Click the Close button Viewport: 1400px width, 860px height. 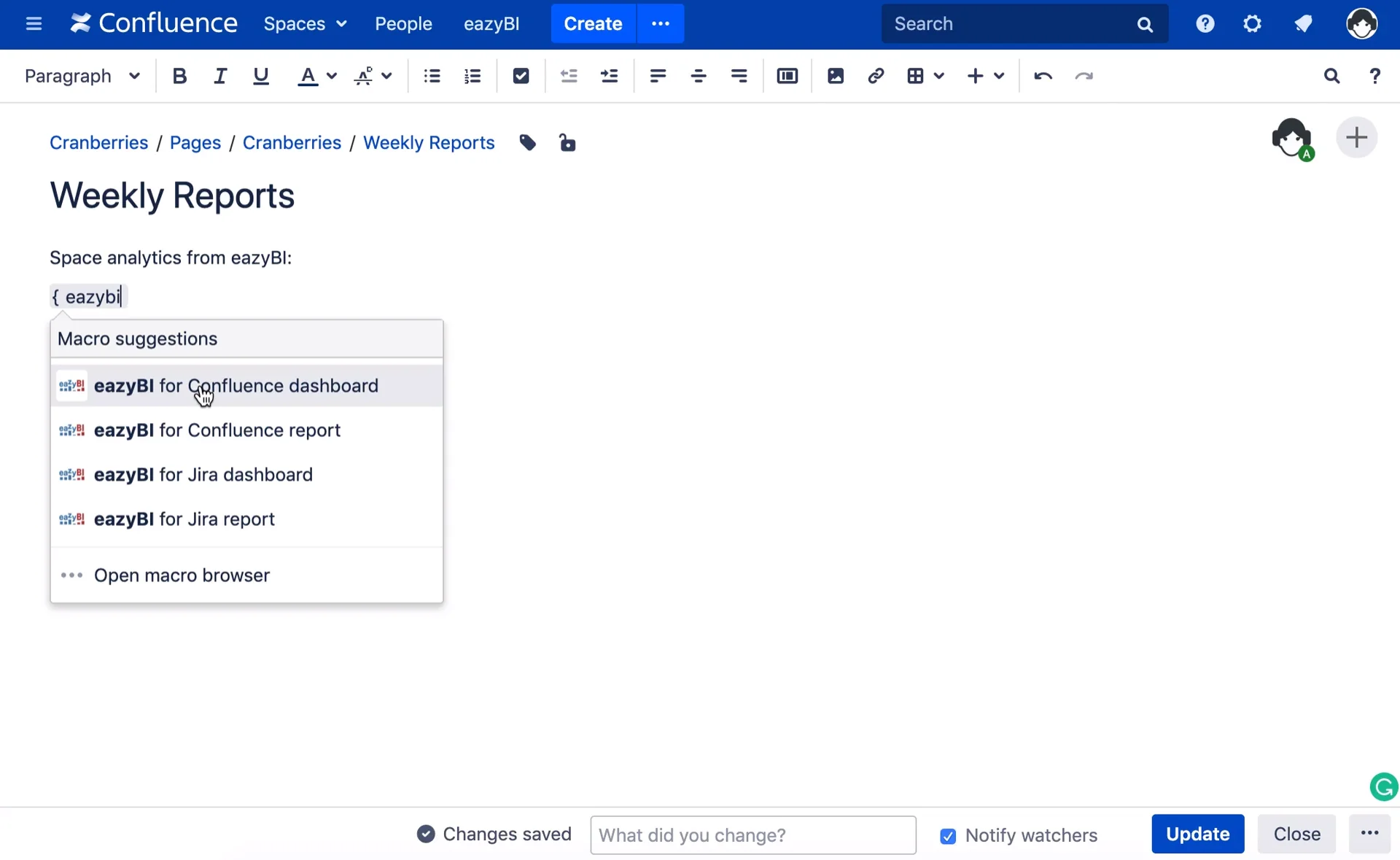pyautogui.click(x=1296, y=834)
